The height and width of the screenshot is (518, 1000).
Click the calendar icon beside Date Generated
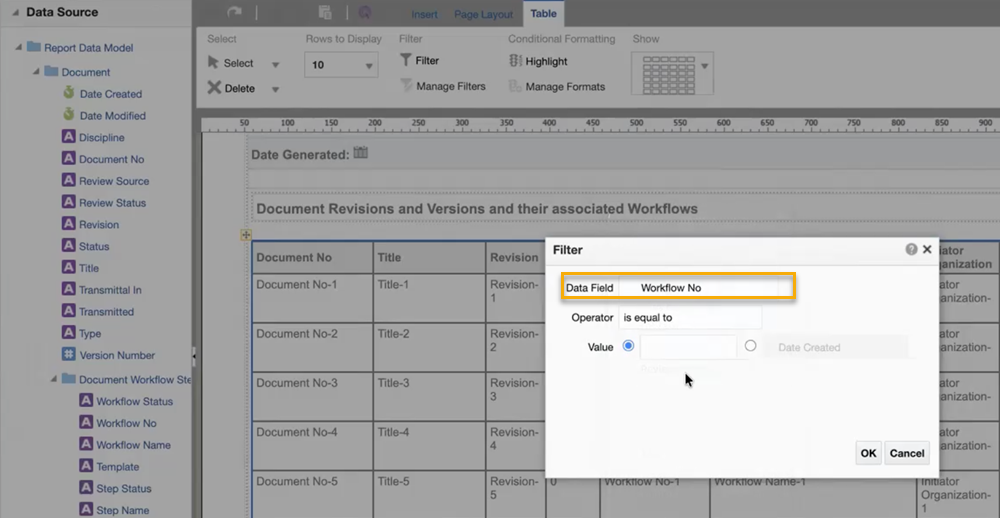click(361, 153)
